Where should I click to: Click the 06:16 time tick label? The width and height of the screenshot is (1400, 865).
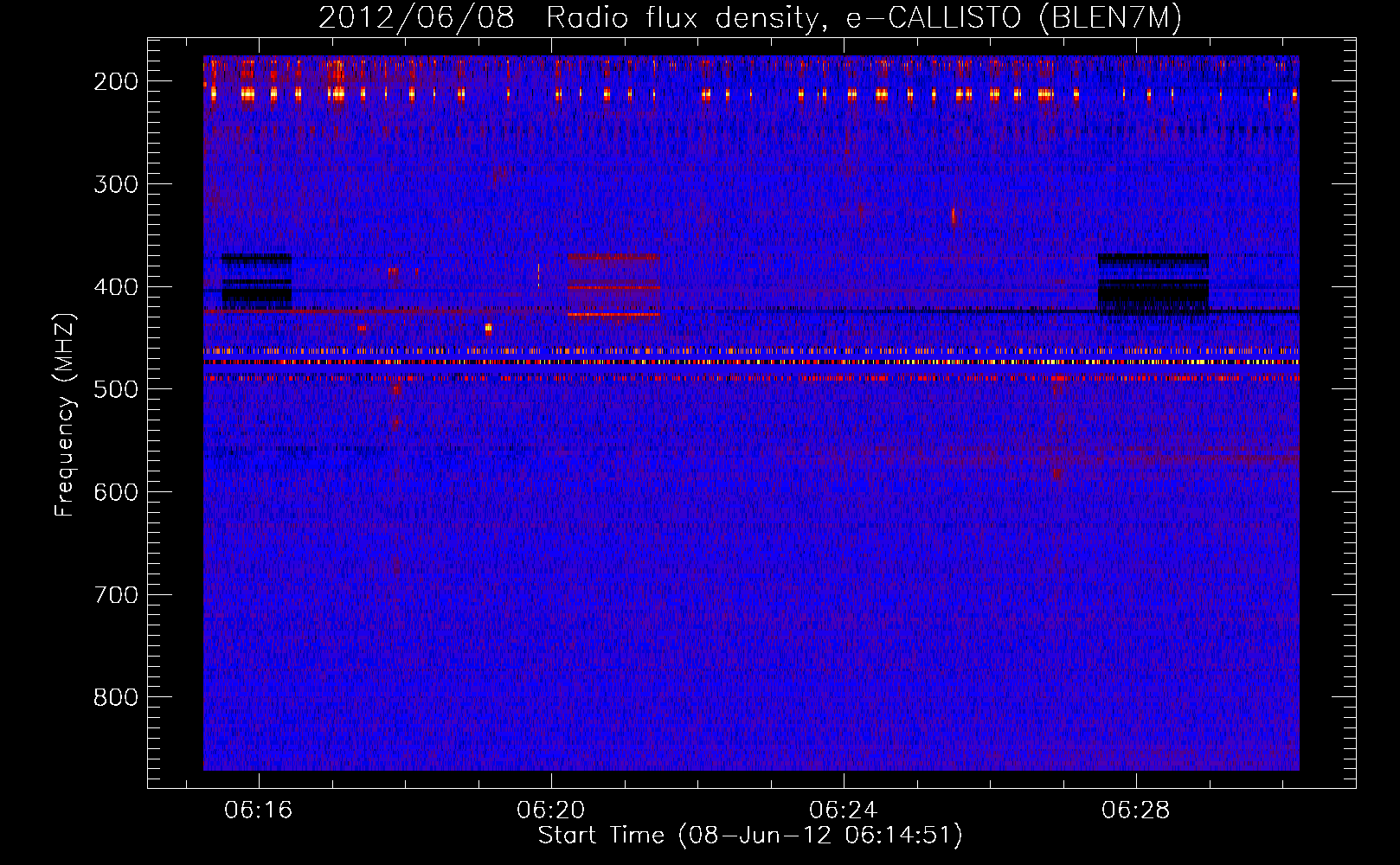pyautogui.click(x=259, y=811)
